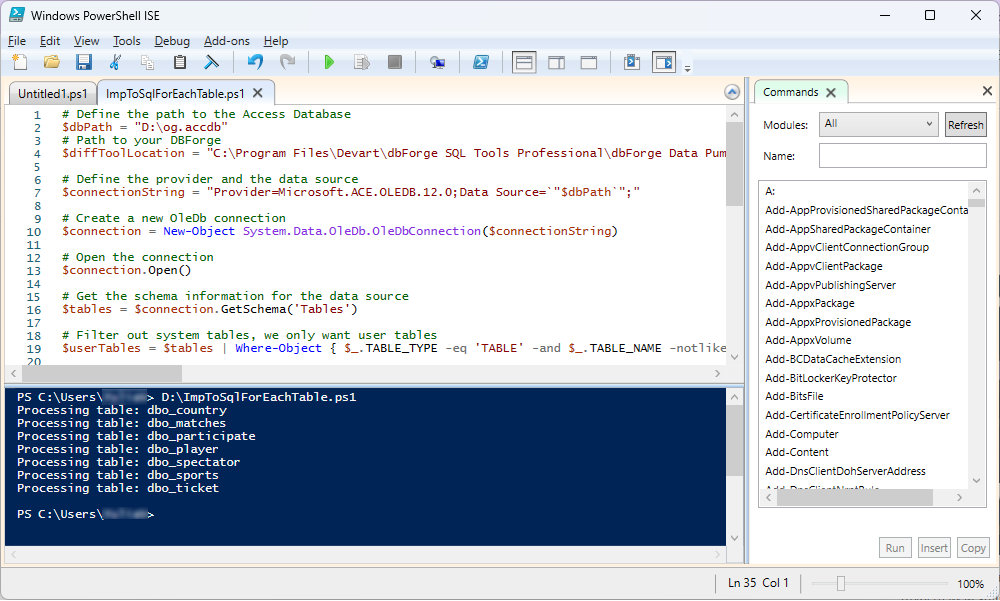This screenshot has height=601, width=1000.
Task: Click the Undo arrow icon
Action: coord(255,62)
